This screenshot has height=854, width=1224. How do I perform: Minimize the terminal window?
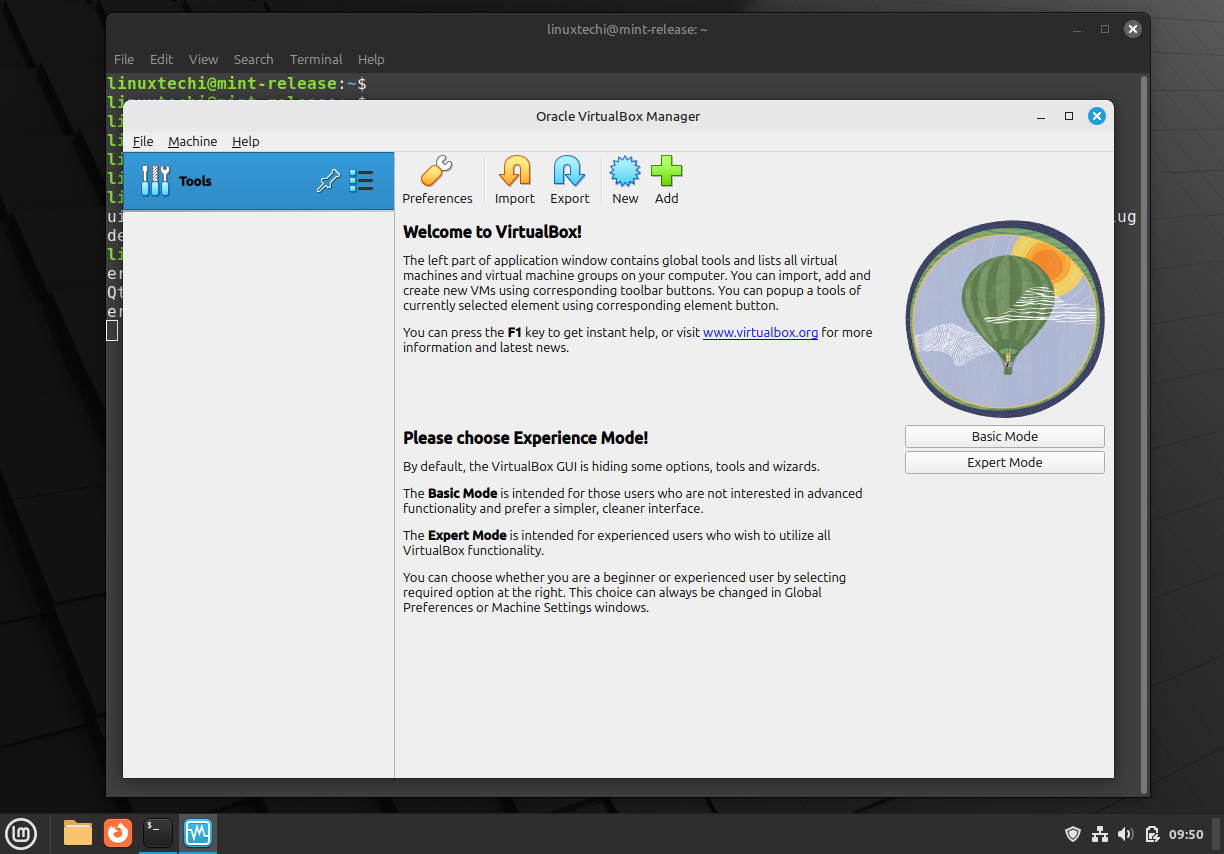pyautogui.click(x=1077, y=30)
